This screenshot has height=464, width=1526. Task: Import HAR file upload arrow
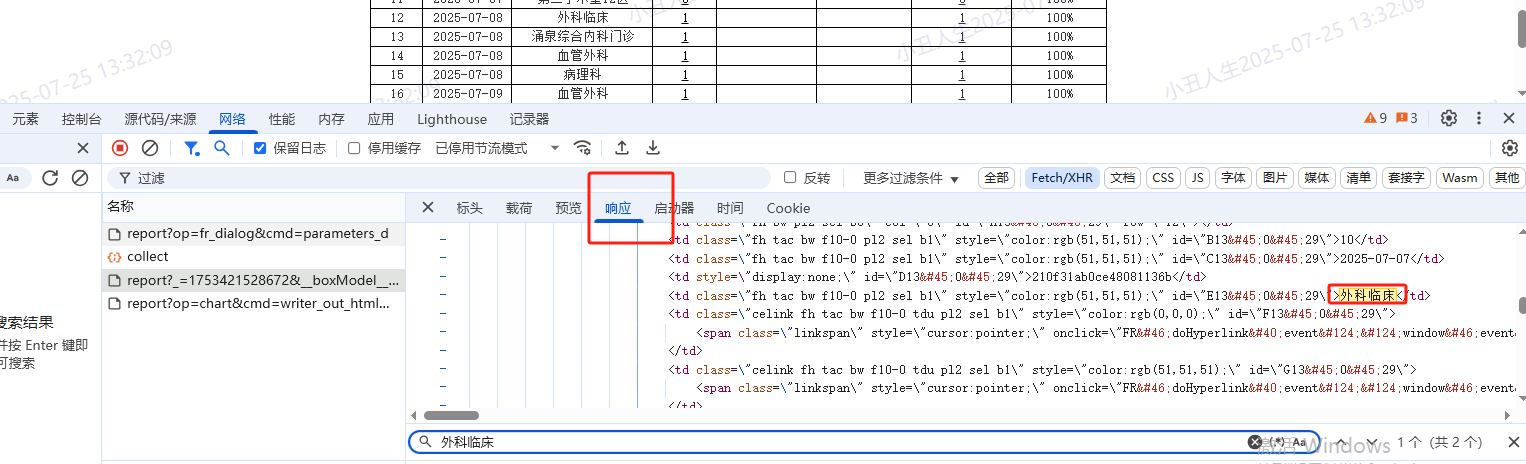tap(622, 148)
